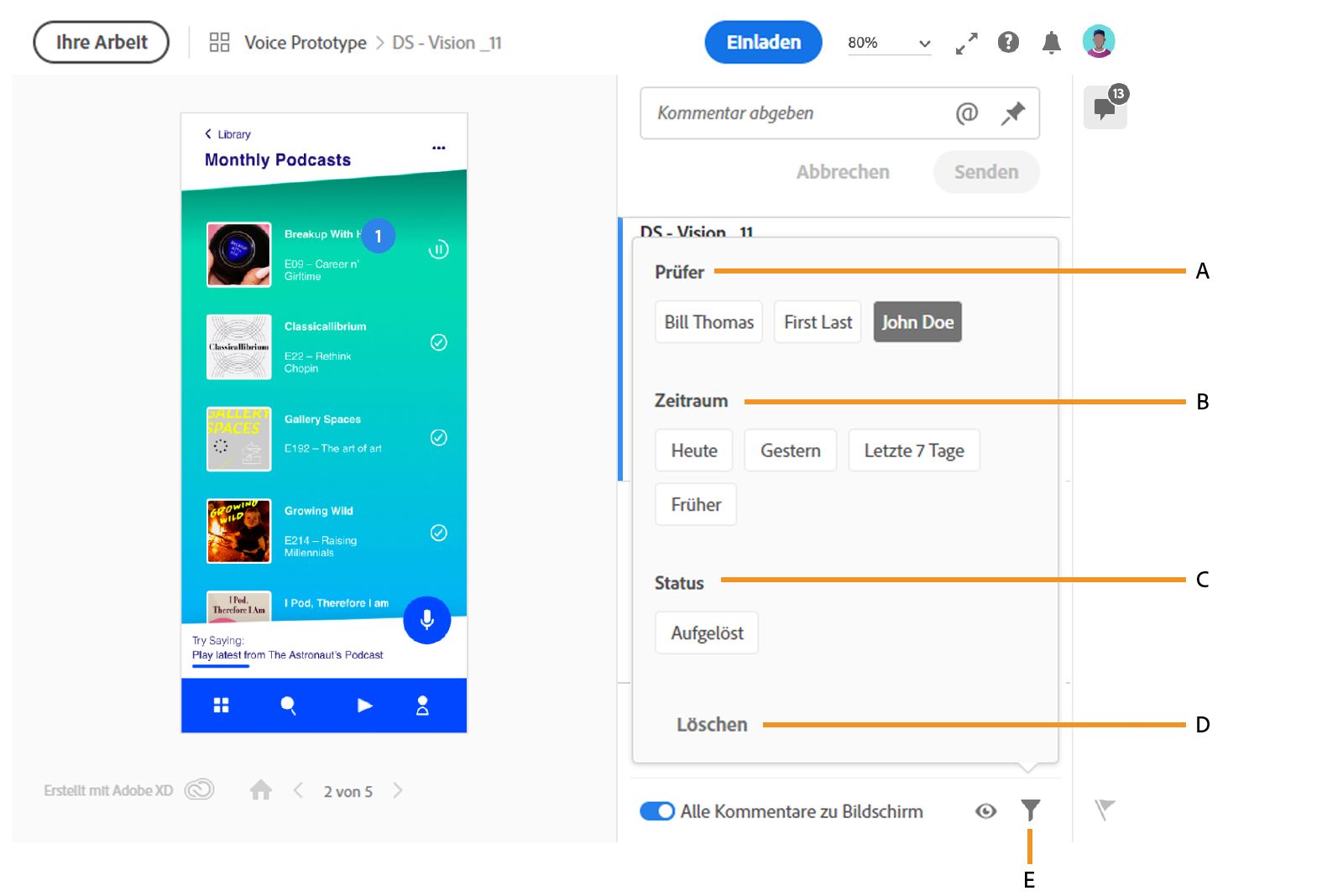This screenshot has width=1343, height=896.
Task: Filter comments by Heute
Action: (x=694, y=451)
